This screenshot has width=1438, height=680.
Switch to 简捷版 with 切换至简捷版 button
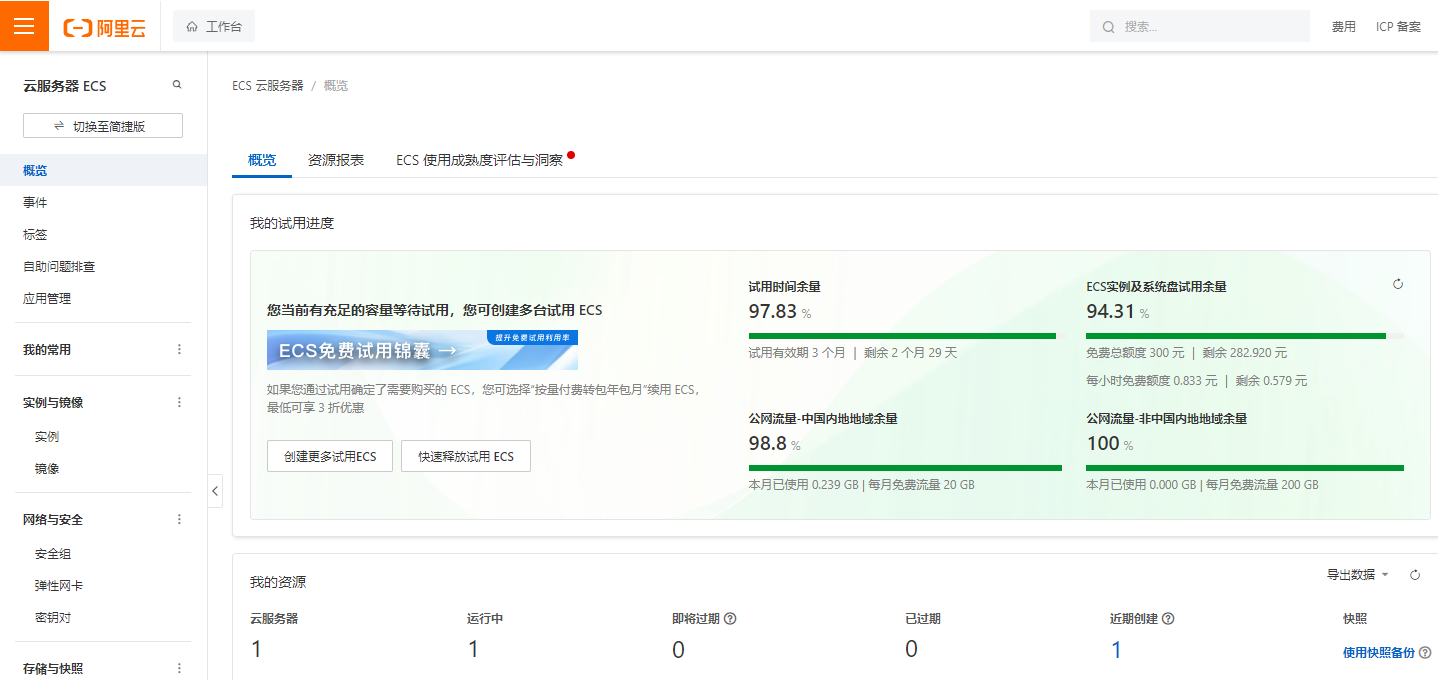pyautogui.click(x=103, y=126)
